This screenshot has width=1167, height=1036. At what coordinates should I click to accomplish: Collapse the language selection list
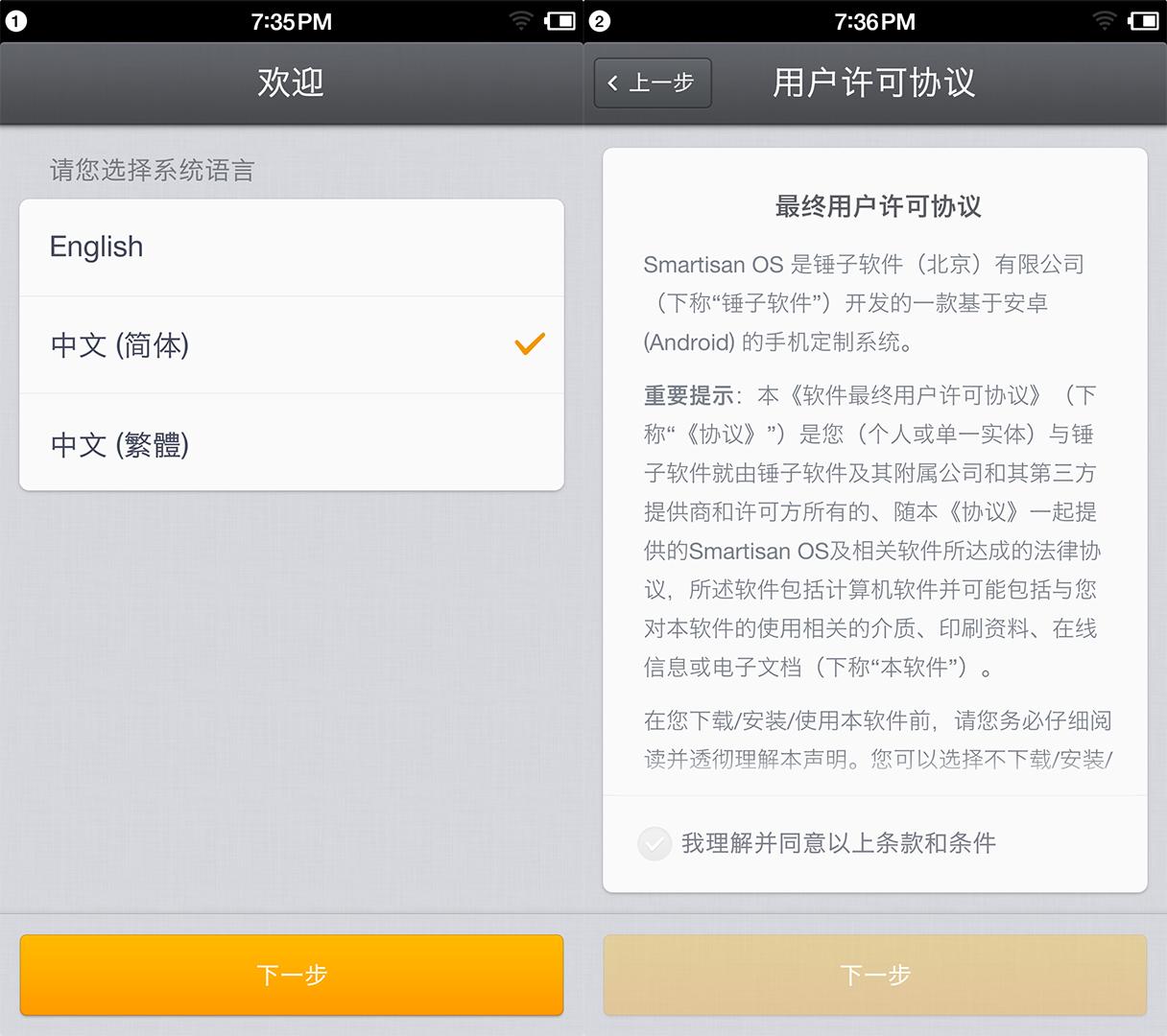[291, 345]
